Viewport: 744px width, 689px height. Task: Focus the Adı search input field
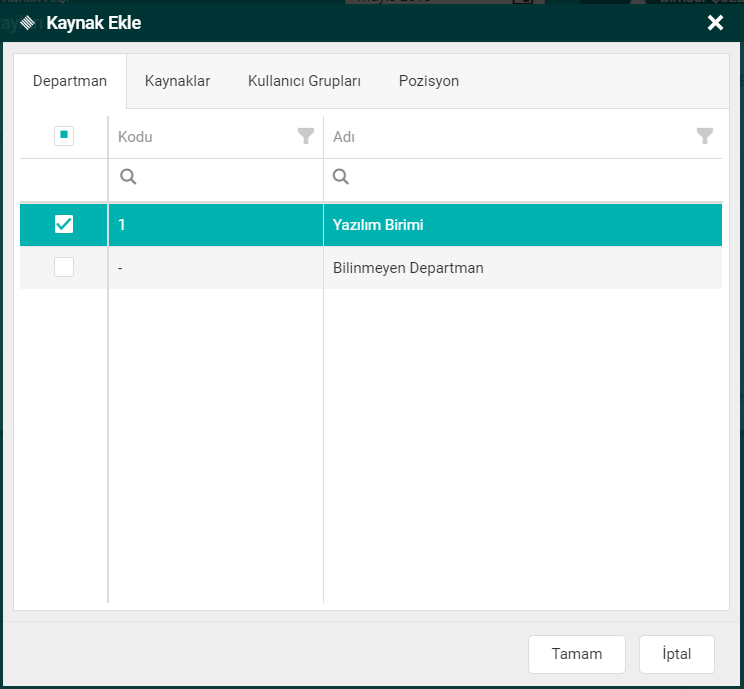(530, 177)
